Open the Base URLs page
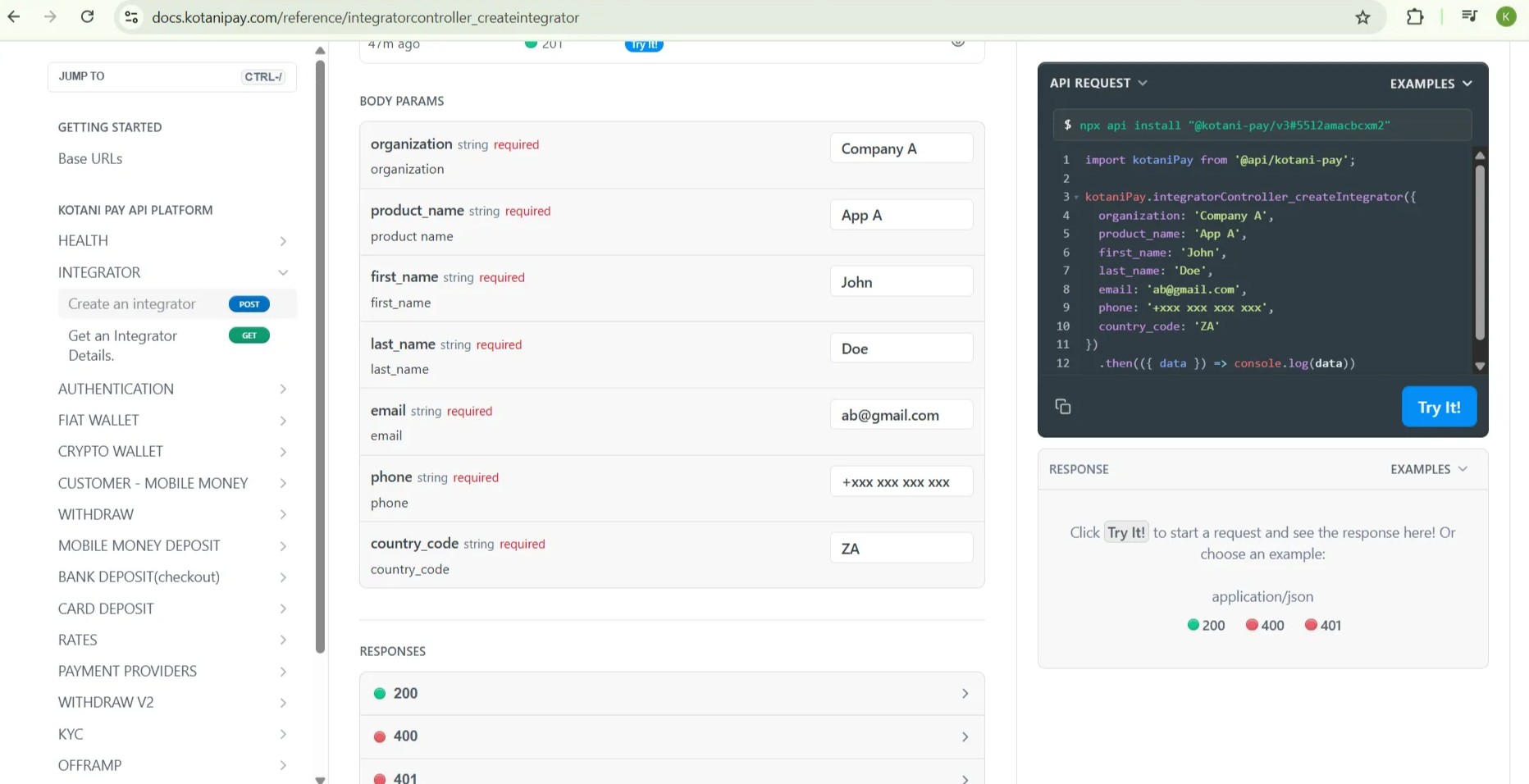Viewport: 1529px width, 784px height. [x=90, y=158]
